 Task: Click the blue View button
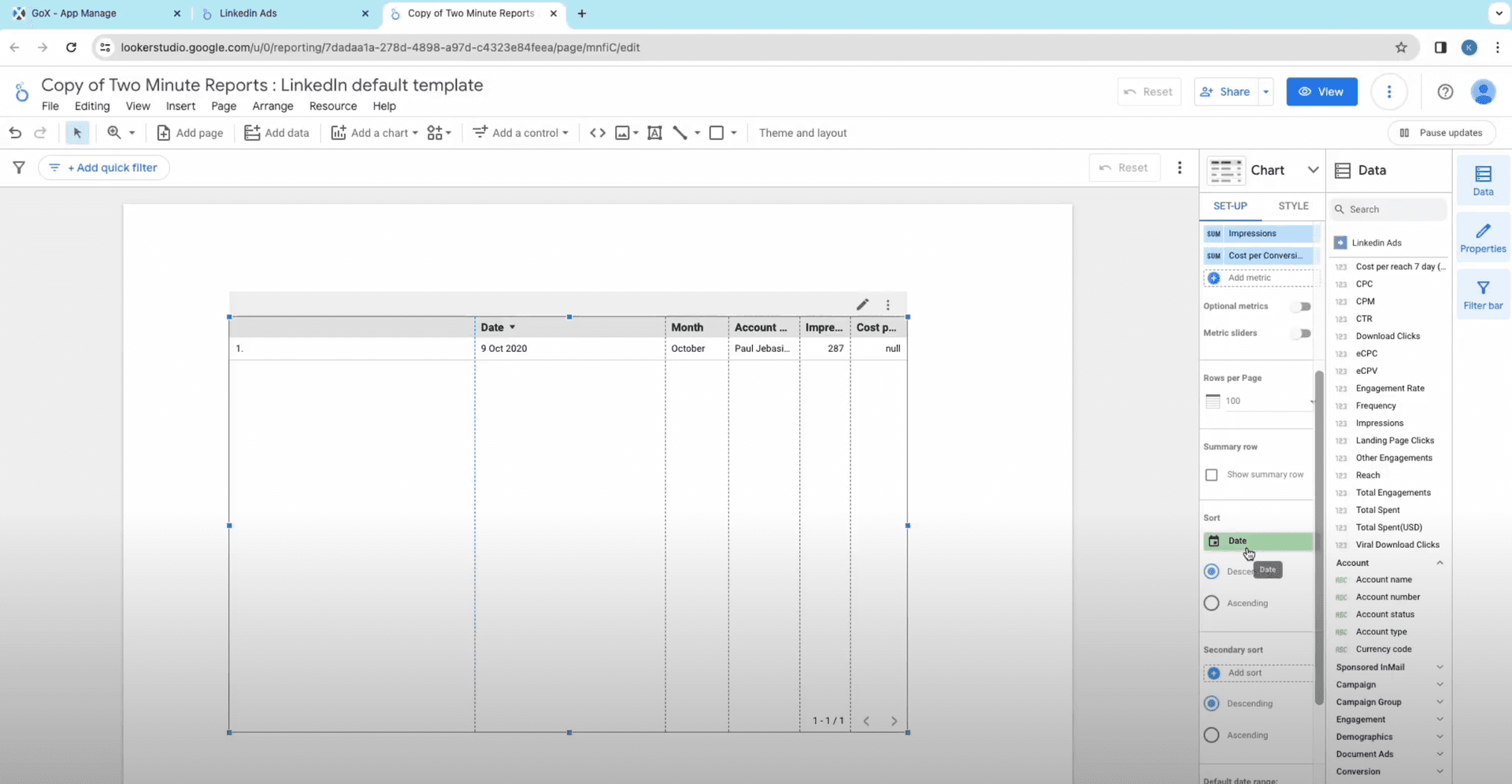pos(1321,92)
